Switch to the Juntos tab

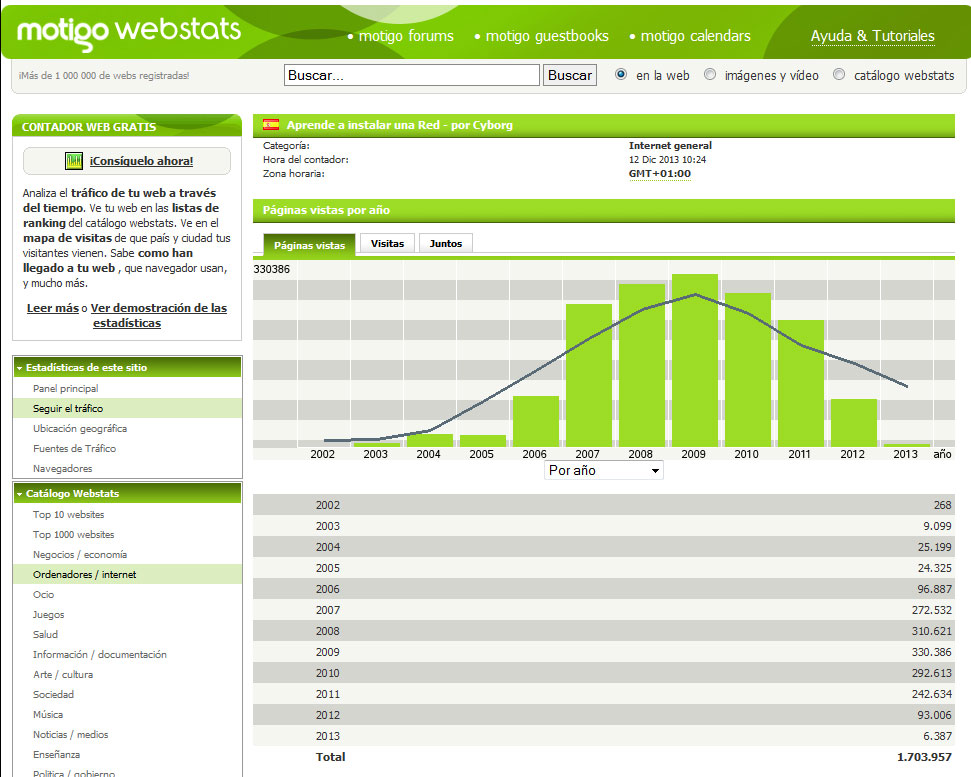tap(446, 243)
